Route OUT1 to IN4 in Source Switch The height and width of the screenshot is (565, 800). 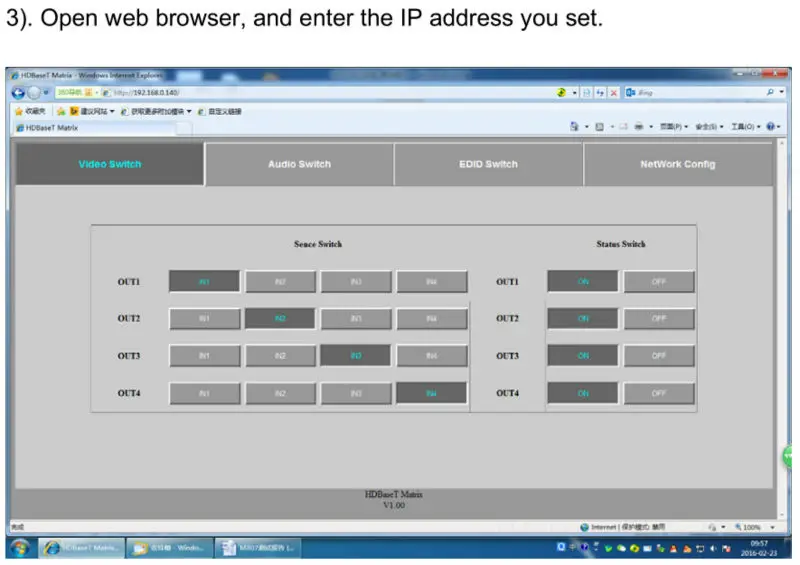[x=432, y=282]
